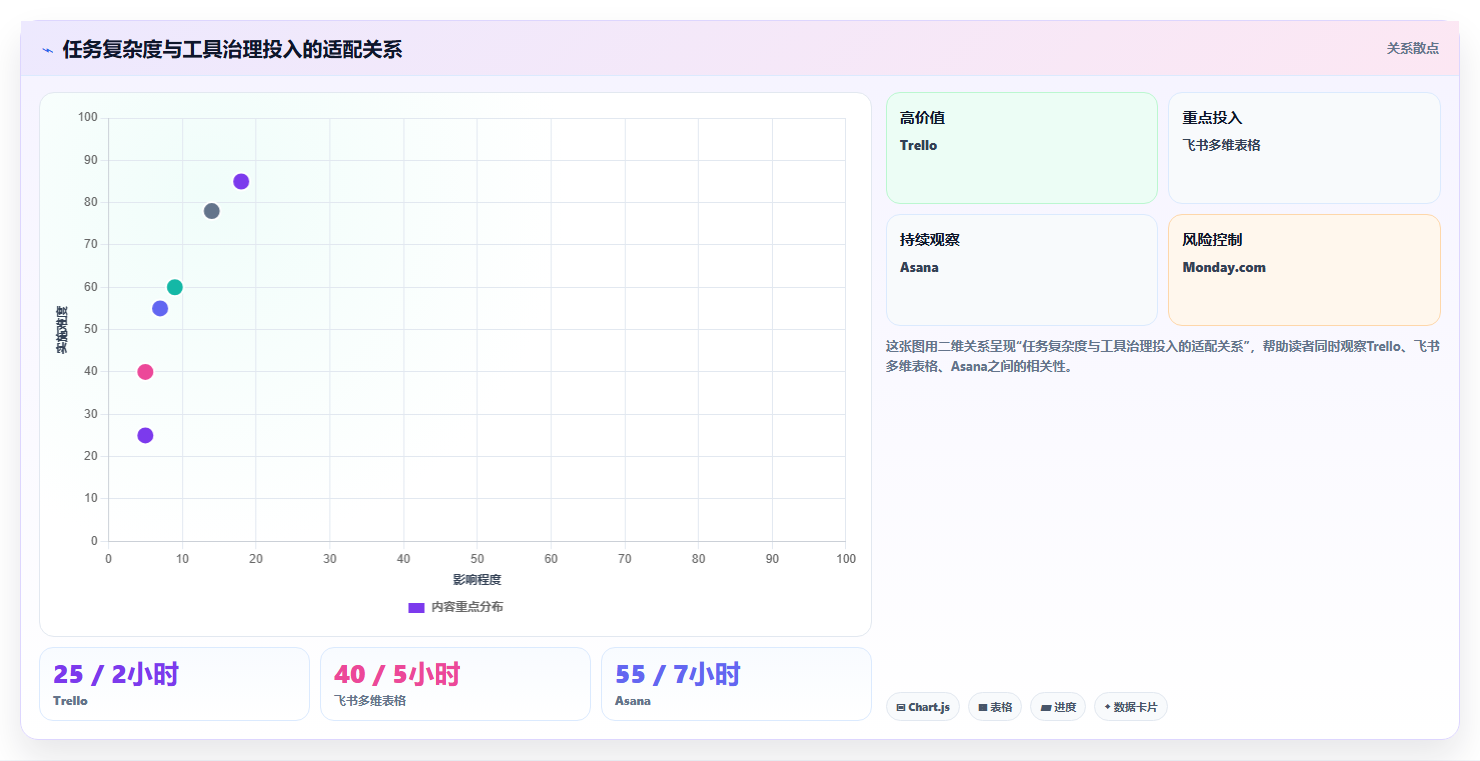
Task: Select the teal data point at value 60
Action: 175,287
